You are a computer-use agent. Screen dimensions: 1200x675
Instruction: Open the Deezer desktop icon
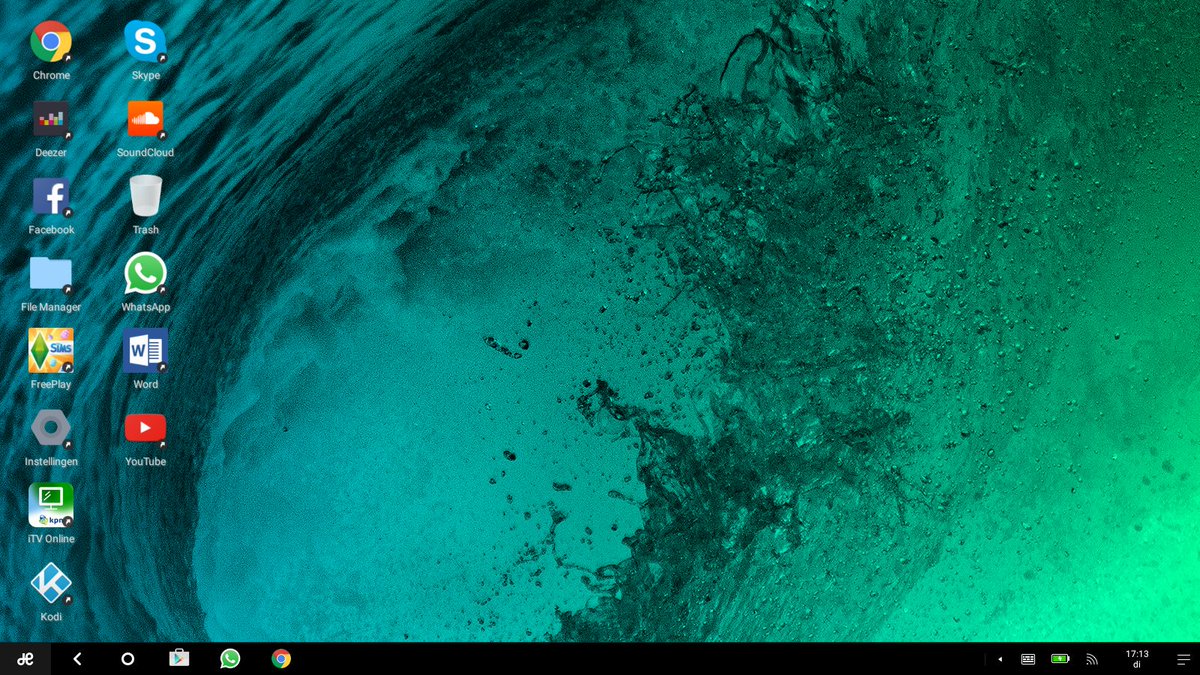click(x=51, y=119)
